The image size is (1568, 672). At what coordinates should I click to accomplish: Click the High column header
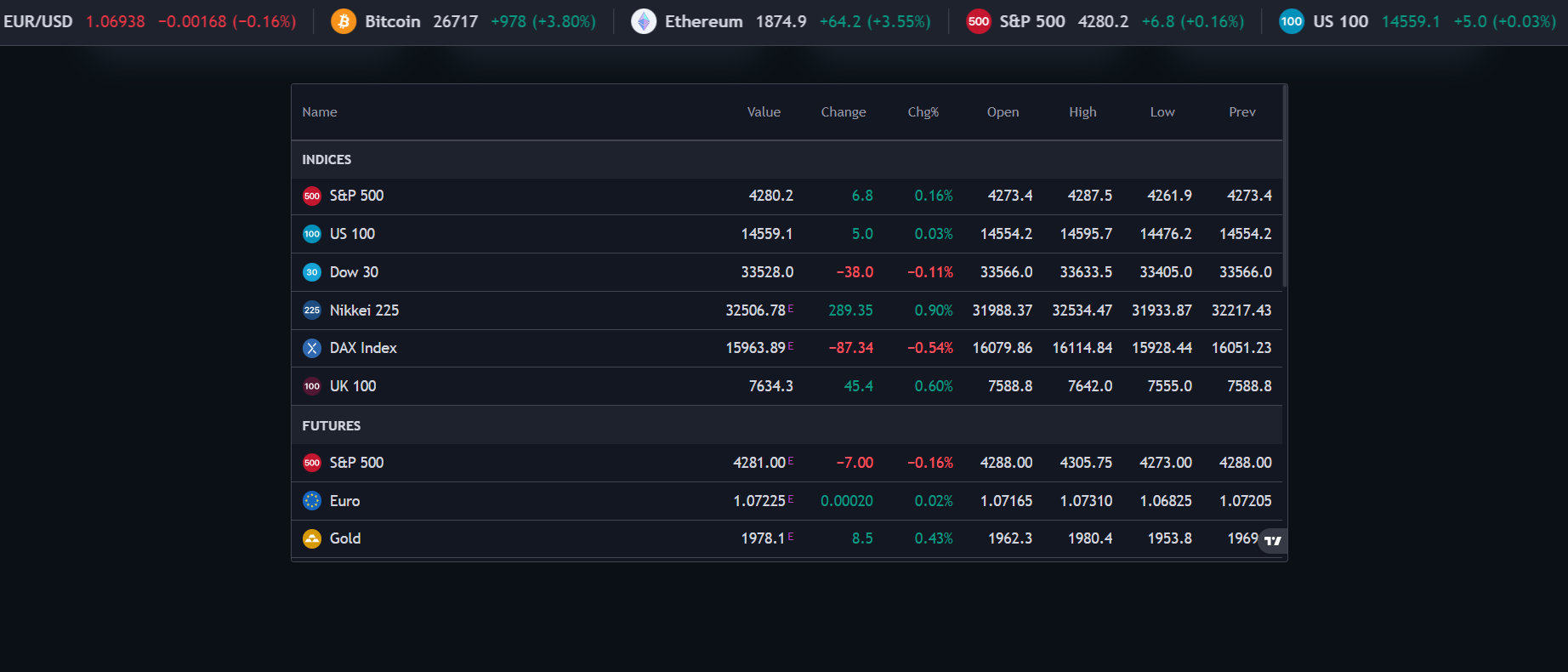click(1082, 112)
